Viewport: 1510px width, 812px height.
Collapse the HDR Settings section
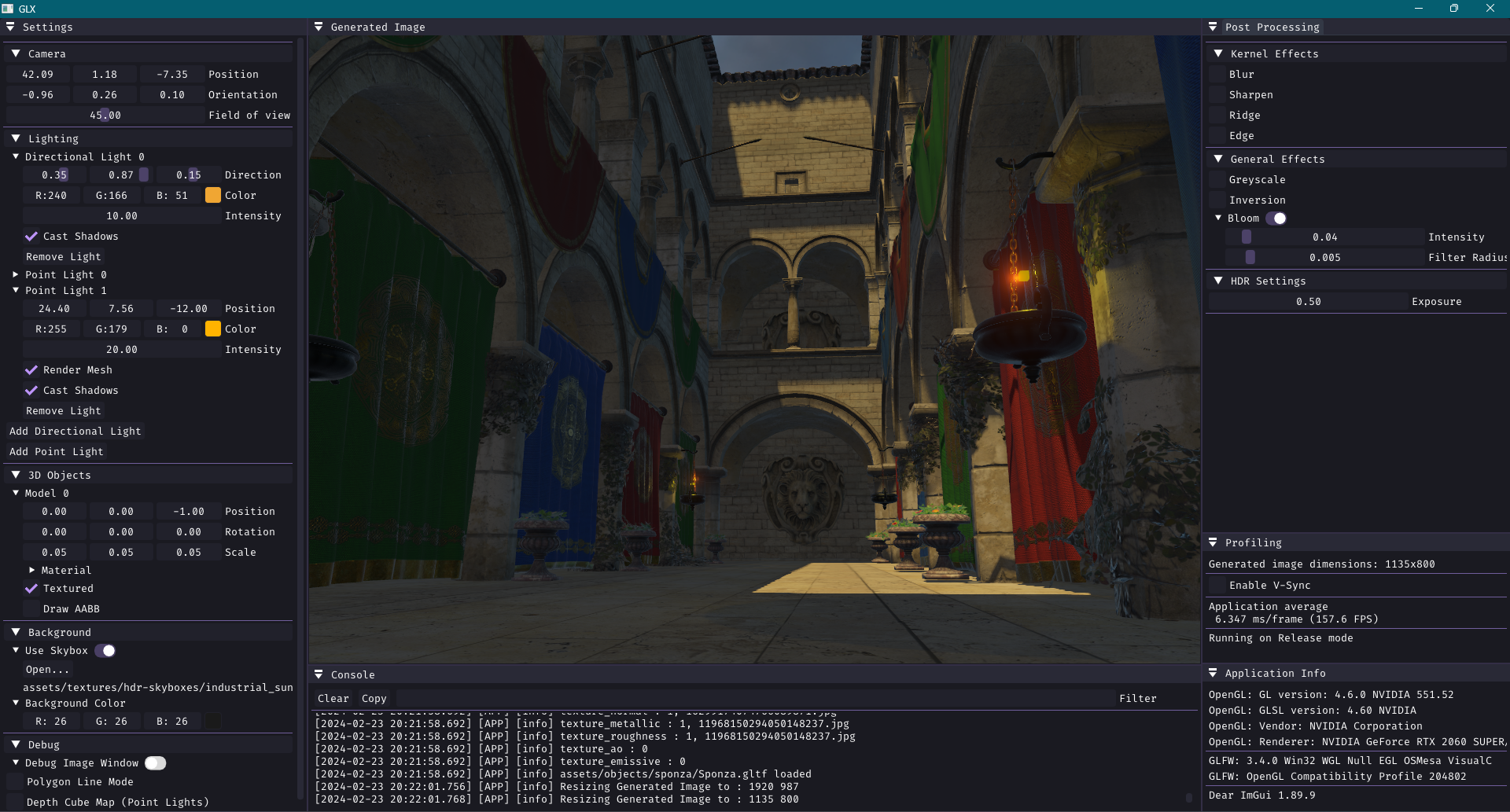click(x=1218, y=281)
